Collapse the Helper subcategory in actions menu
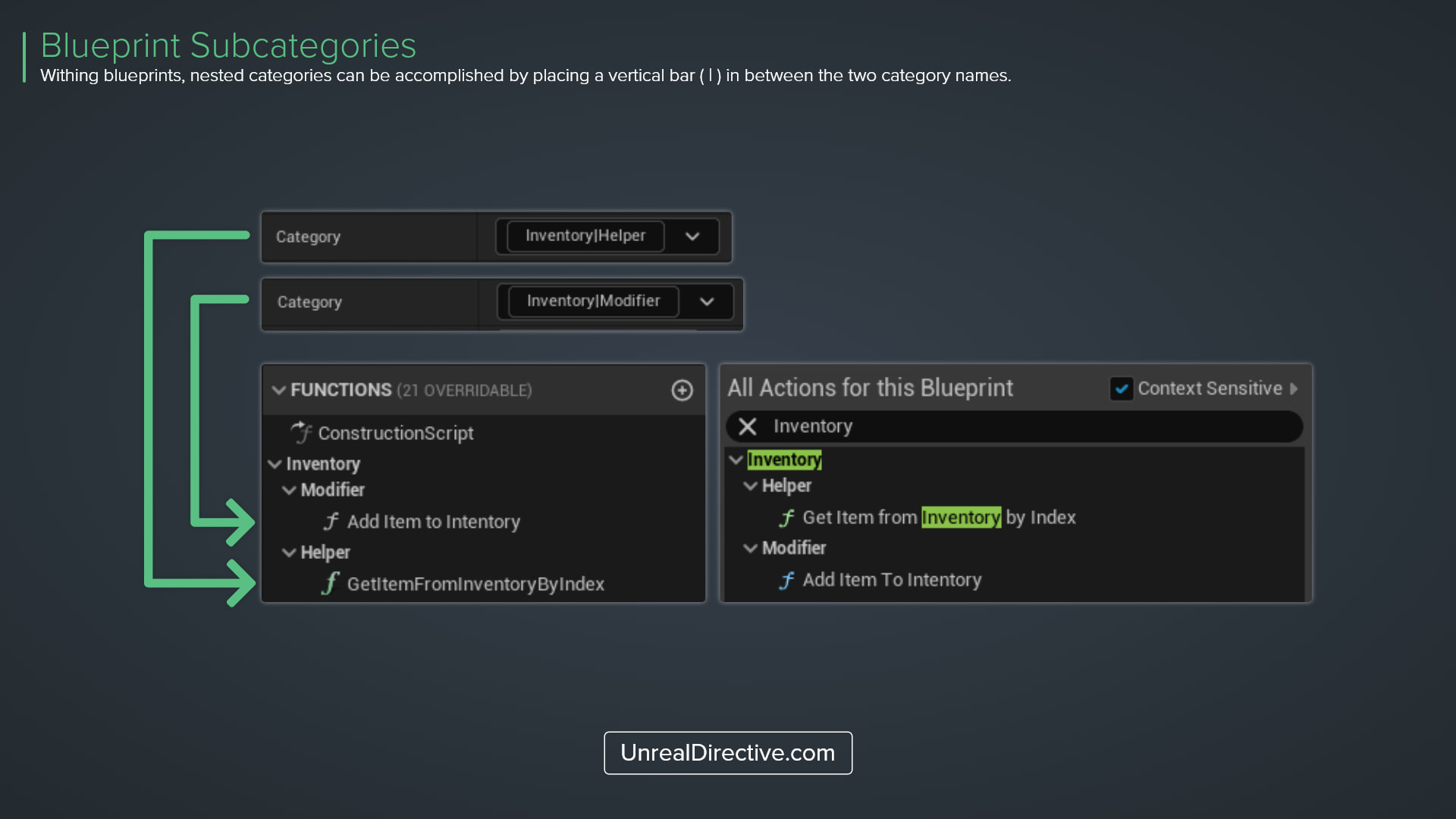Image resolution: width=1456 pixels, height=819 pixels. pos(750,485)
